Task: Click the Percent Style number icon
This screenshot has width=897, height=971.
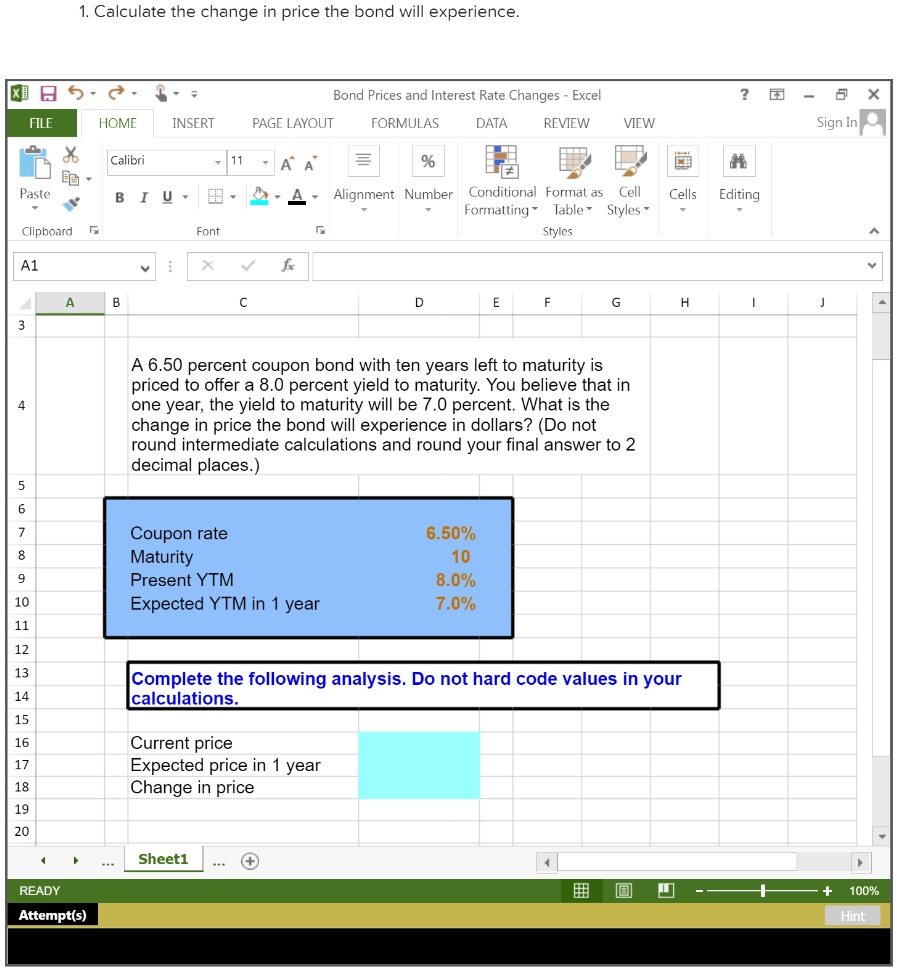Action: tap(428, 160)
